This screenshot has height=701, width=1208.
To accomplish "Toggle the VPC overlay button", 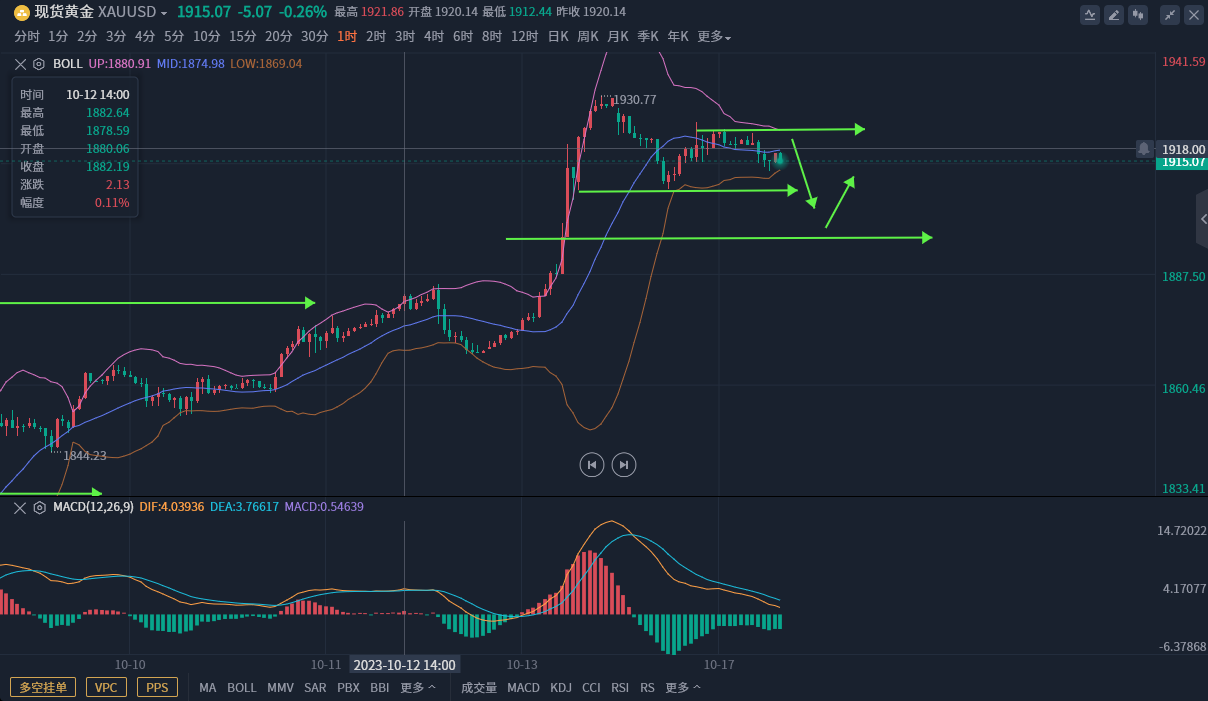I will (x=106, y=687).
